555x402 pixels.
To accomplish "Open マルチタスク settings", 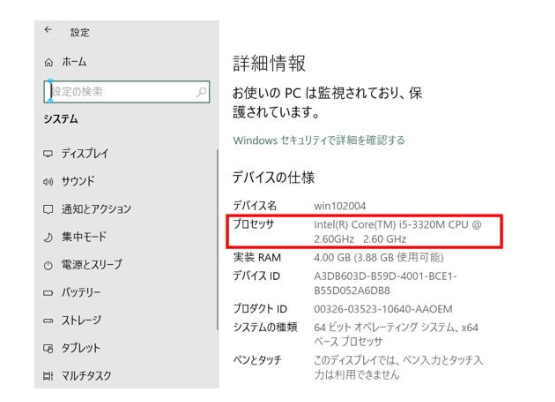I will coord(87,376).
